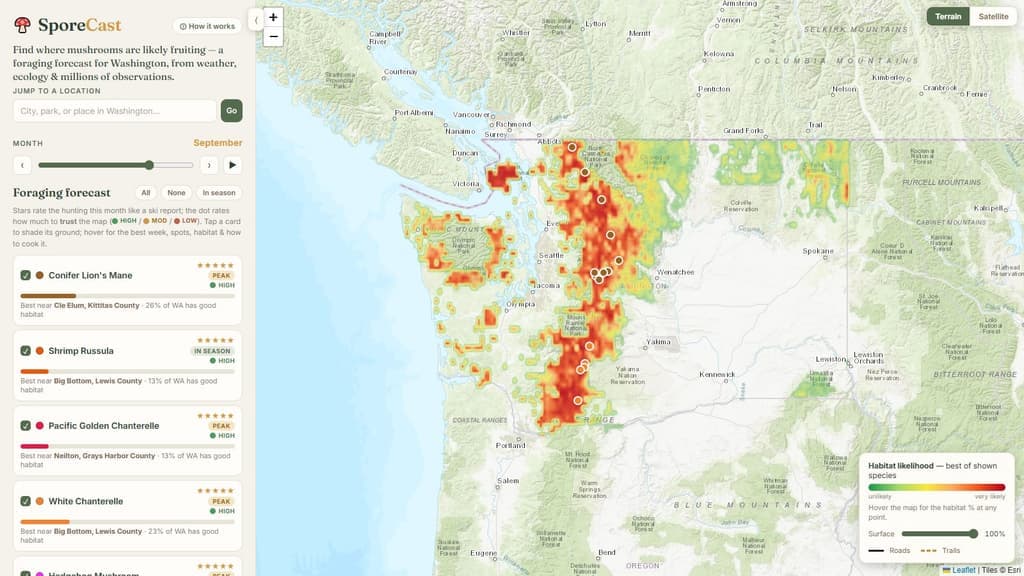Screen dimensions: 1024x576
Task: Select All species filter
Action: [146, 193]
